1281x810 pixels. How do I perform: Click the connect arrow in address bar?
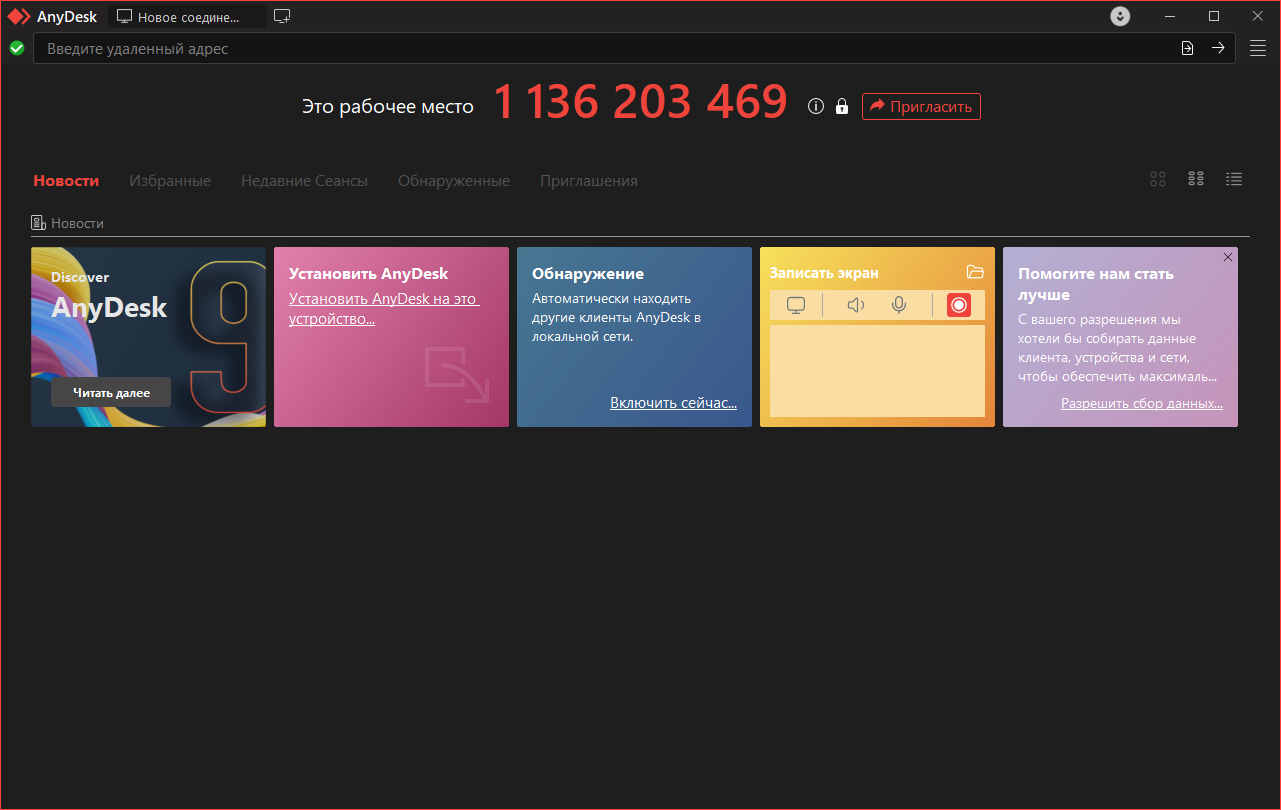pos(1218,48)
